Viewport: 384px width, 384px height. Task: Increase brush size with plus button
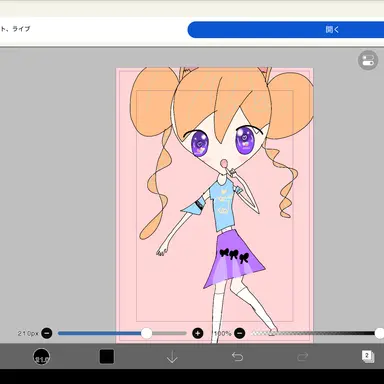pos(198,333)
